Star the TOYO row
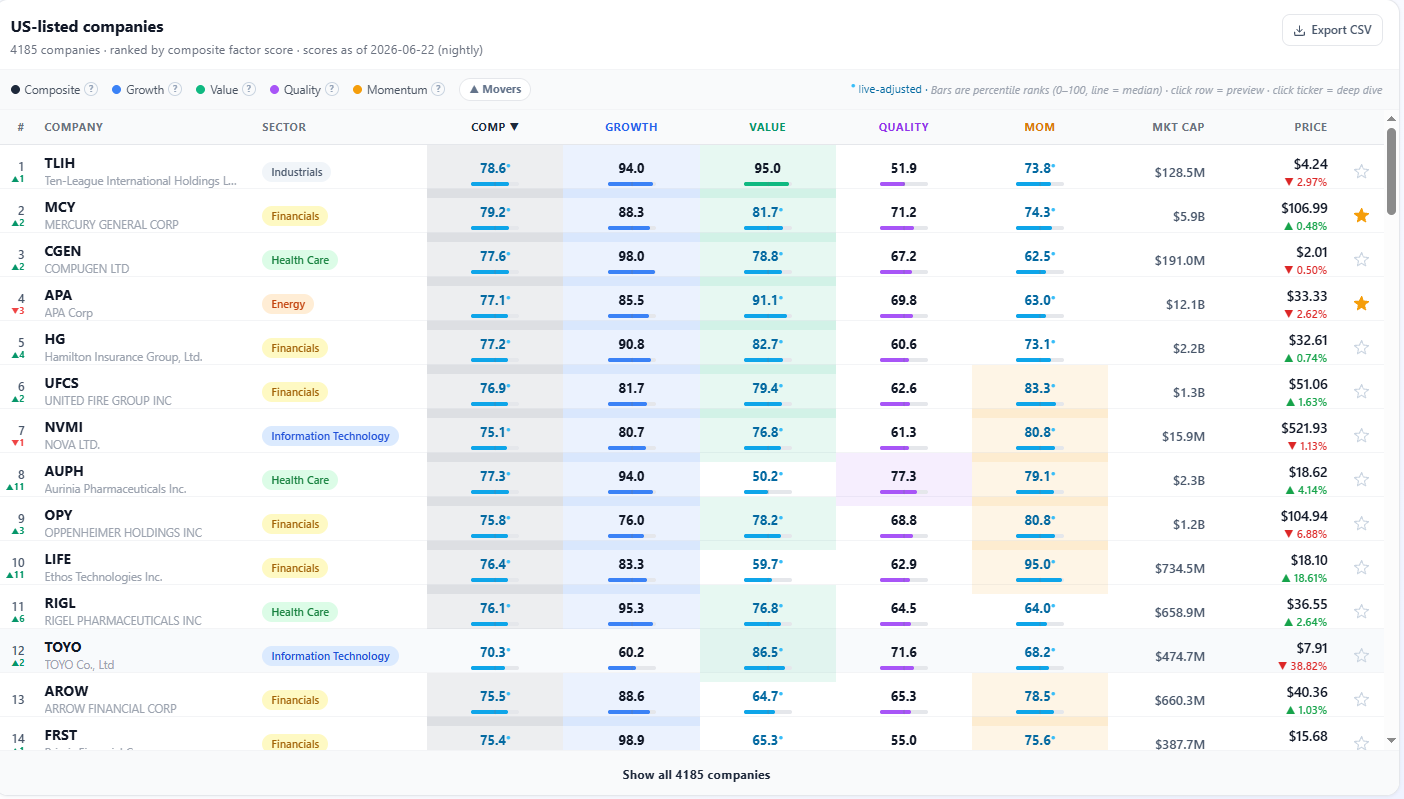The width and height of the screenshot is (1404, 799). tap(1361, 655)
